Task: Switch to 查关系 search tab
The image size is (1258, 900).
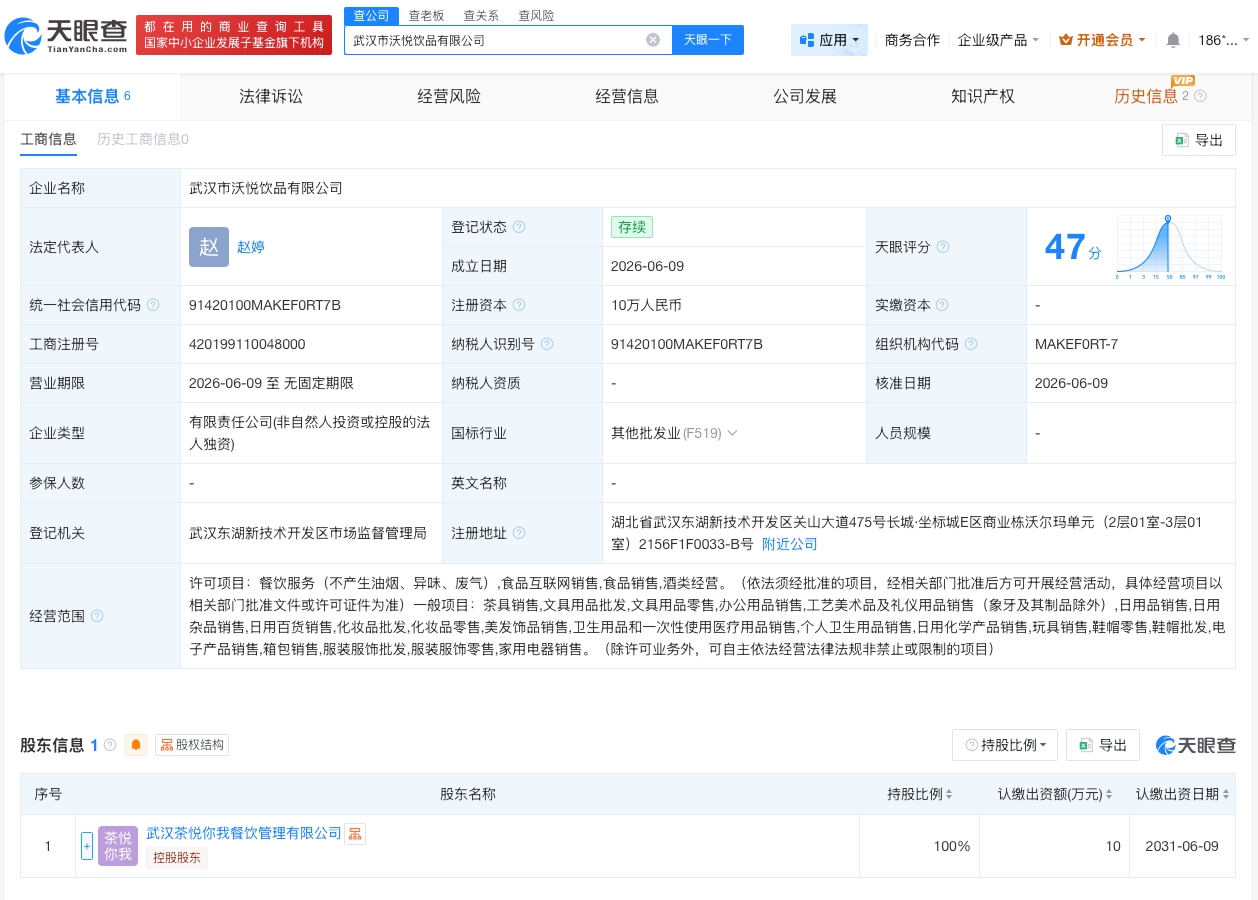Action: tap(481, 15)
